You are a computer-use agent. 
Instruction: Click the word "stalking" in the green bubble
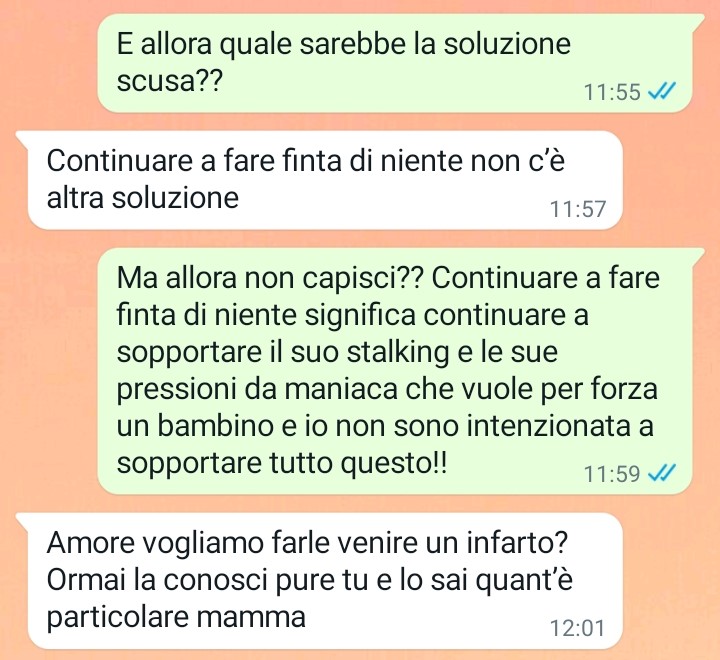(398, 352)
